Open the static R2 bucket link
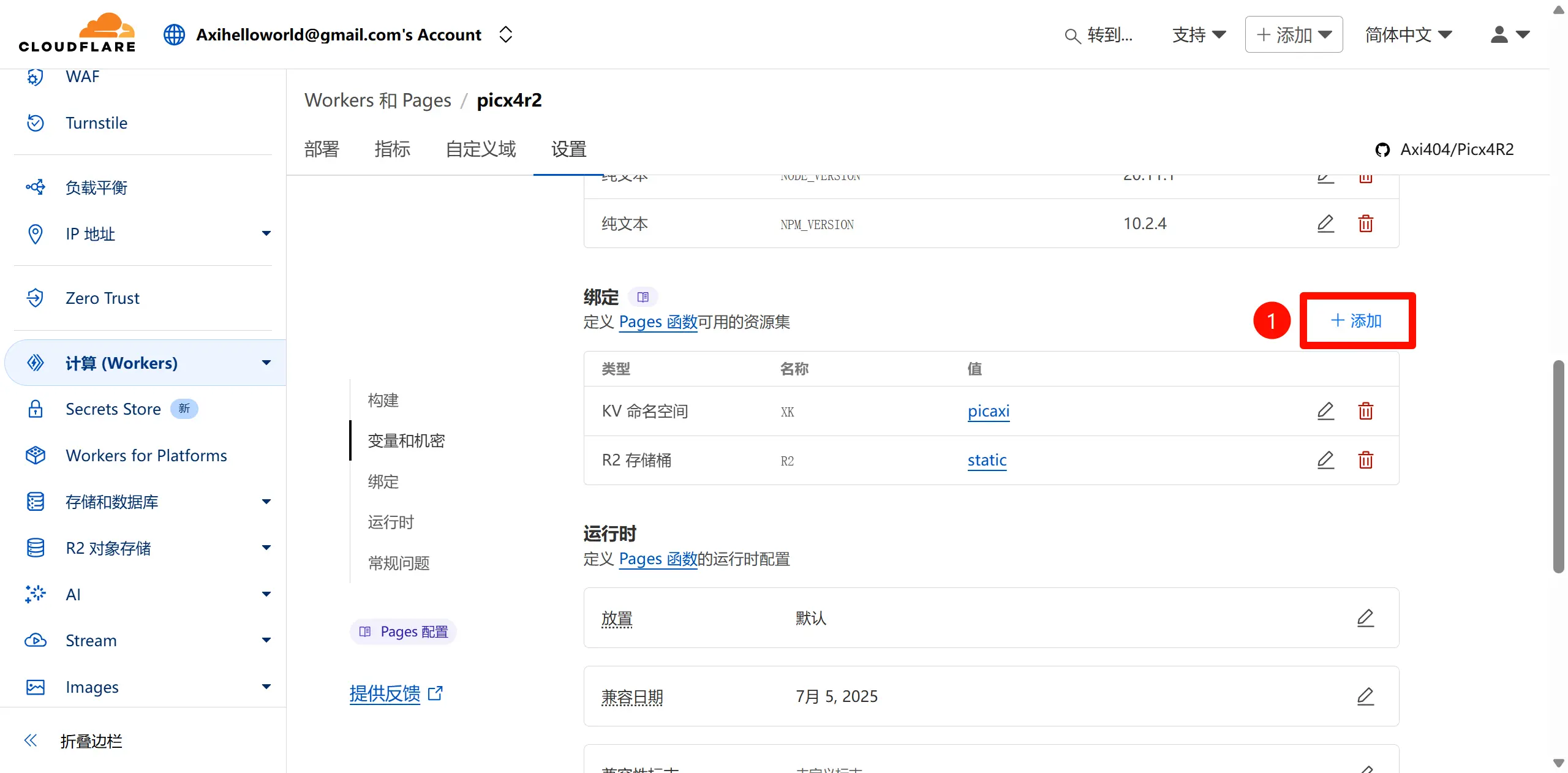This screenshot has height=773, width=1568. pyautogui.click(x=987, y=460)
